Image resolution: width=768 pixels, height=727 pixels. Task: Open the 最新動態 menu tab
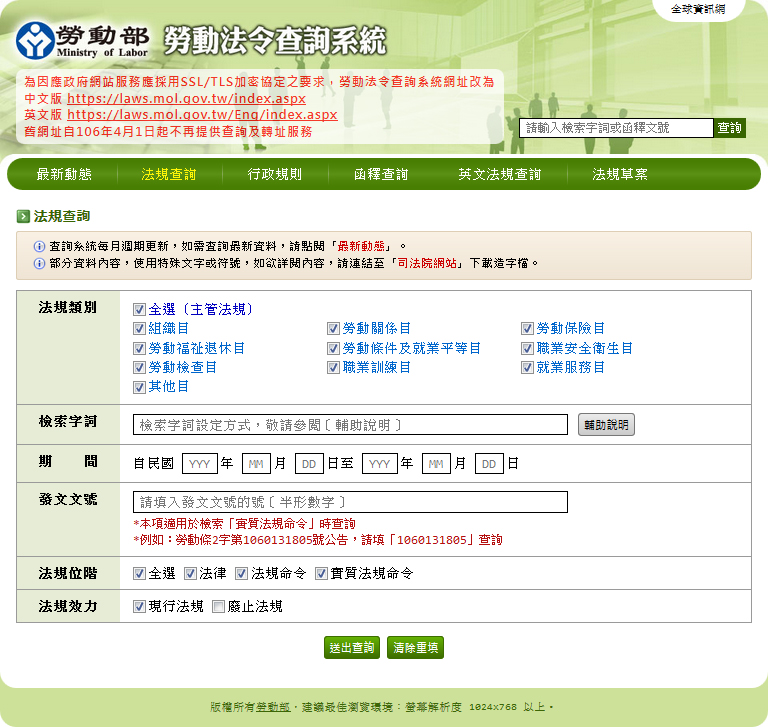point(64,174)
